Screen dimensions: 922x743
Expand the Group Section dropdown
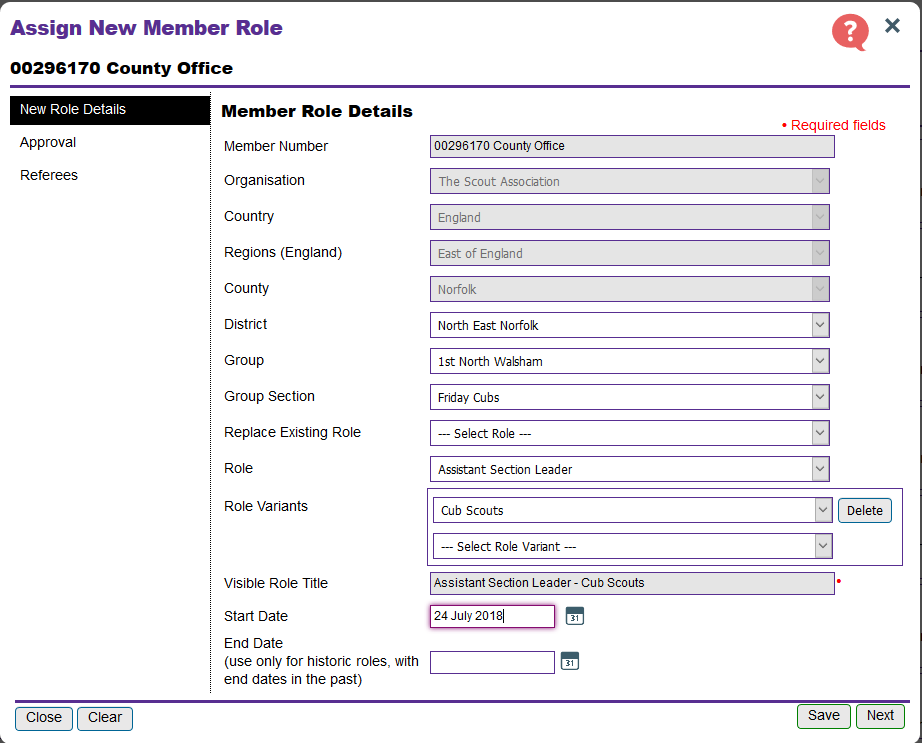[x=629, y=397]
